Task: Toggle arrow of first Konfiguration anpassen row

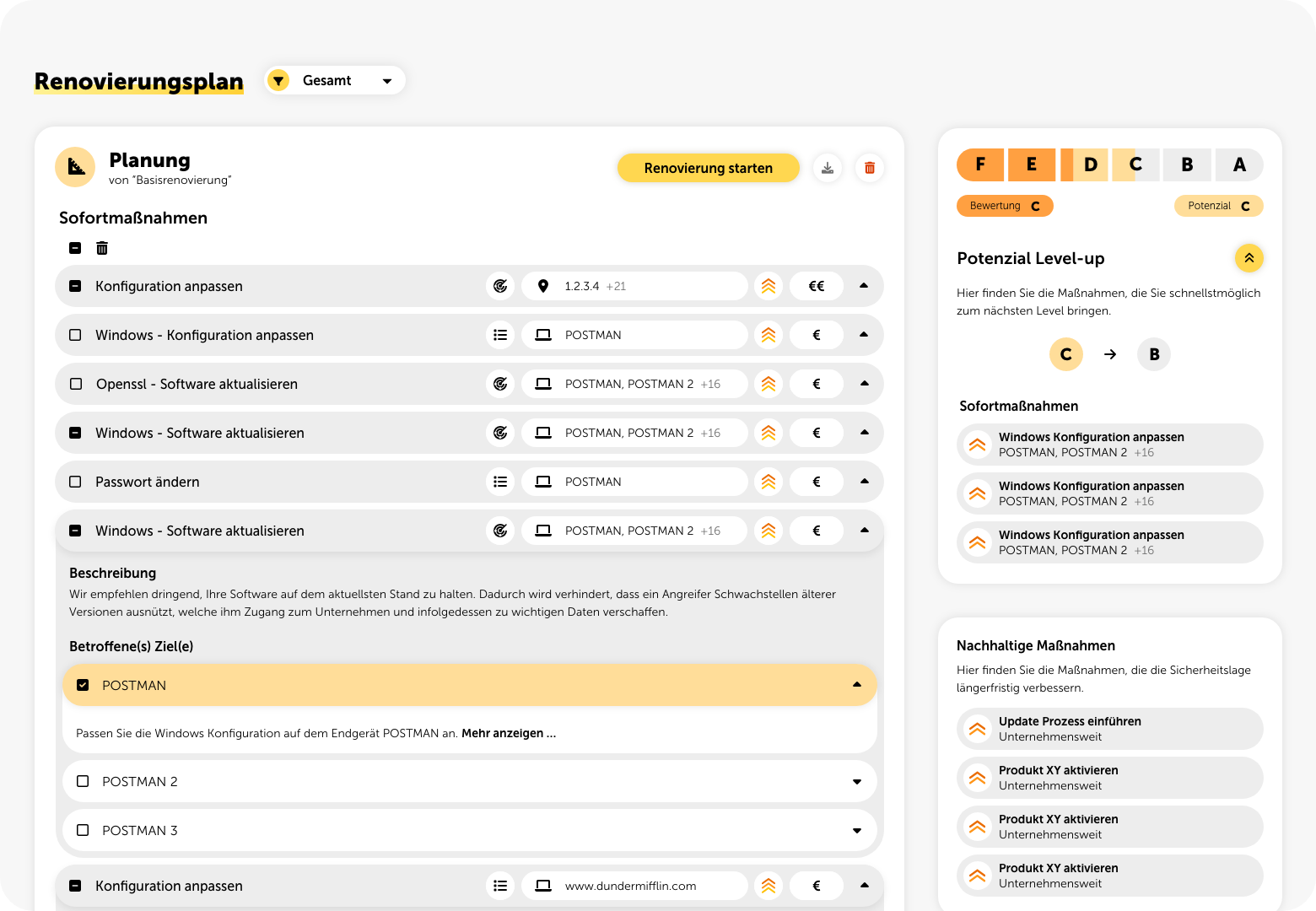Action: click(864, 285)
